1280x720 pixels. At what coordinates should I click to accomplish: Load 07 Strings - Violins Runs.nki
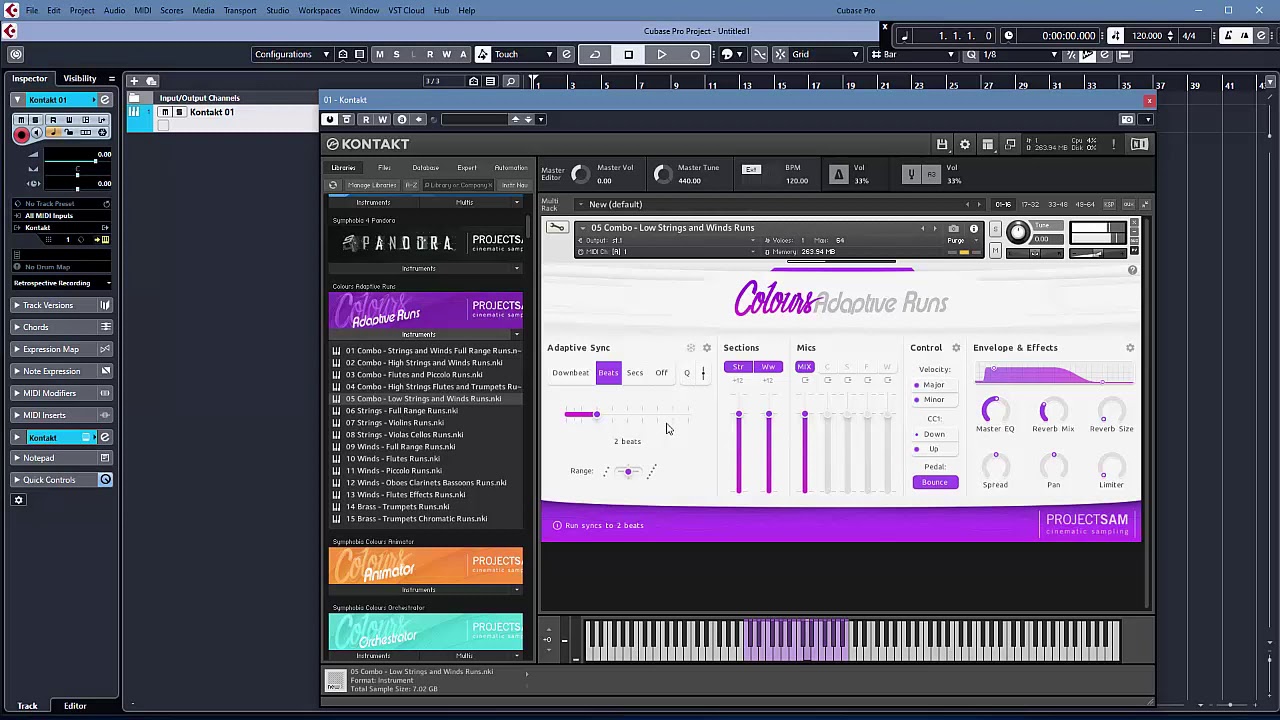click(395, 423)
